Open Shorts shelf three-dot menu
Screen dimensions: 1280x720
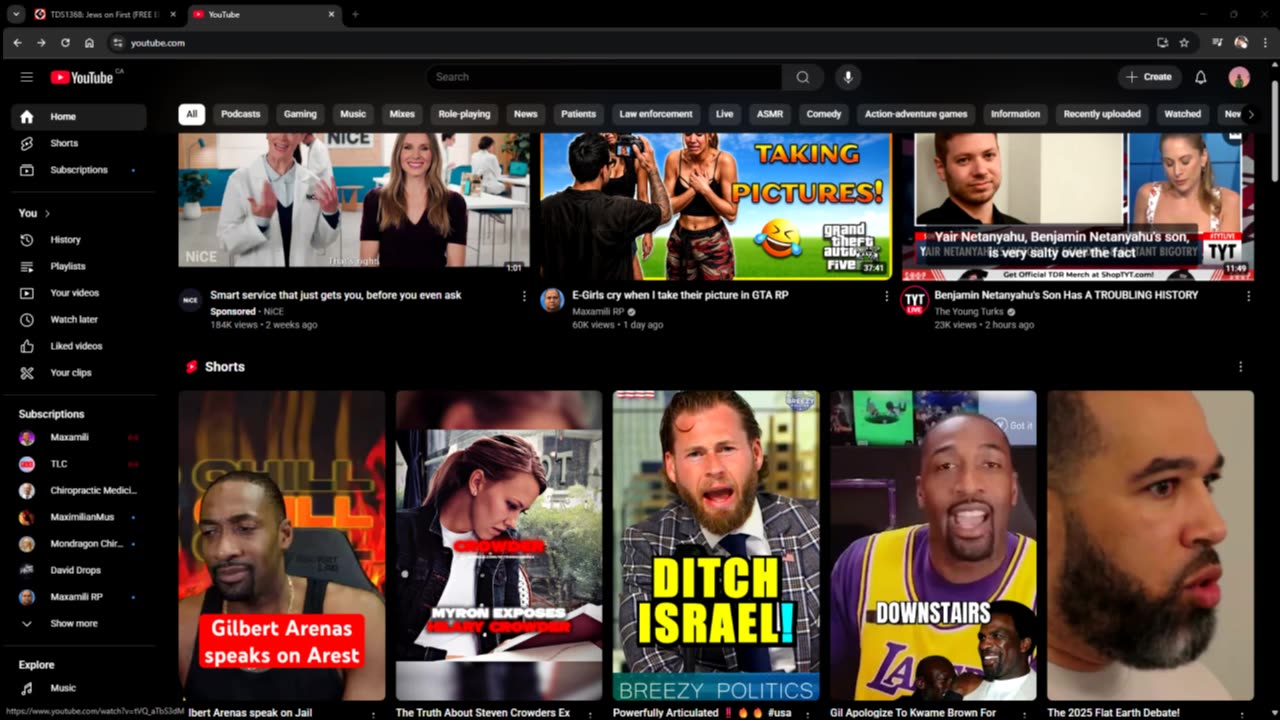tap(1241, 367)
